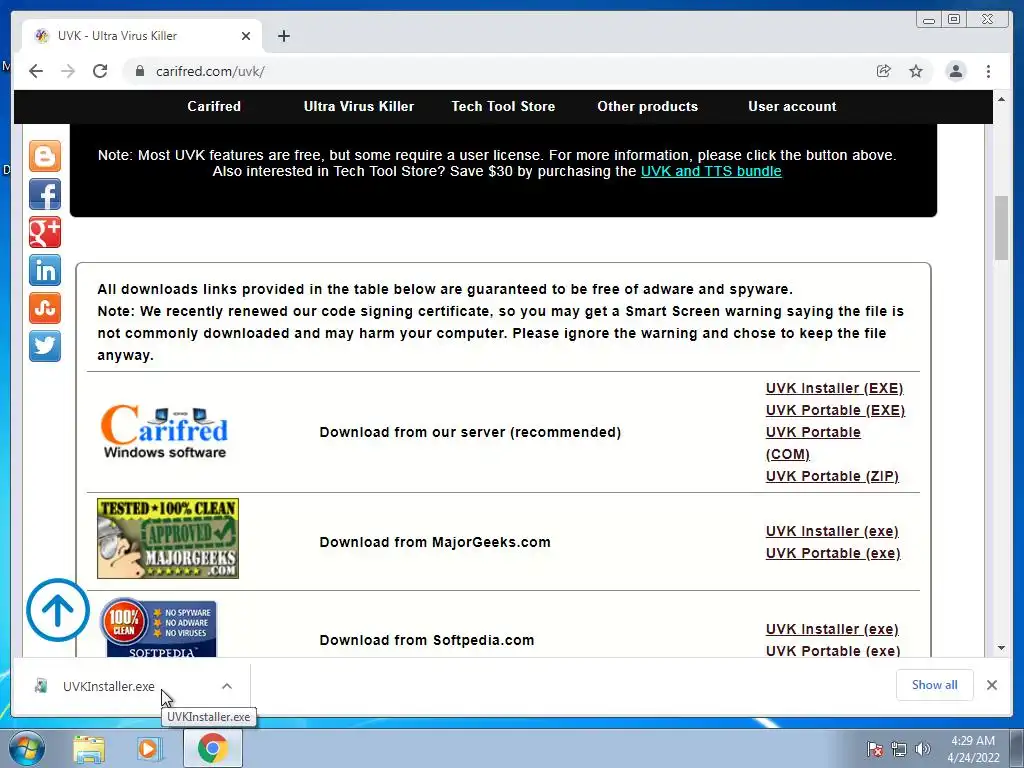This screenshot has width=1024, height=768.
Task: Download UVK Portable (ZIP) link
Action: point(832,476)
